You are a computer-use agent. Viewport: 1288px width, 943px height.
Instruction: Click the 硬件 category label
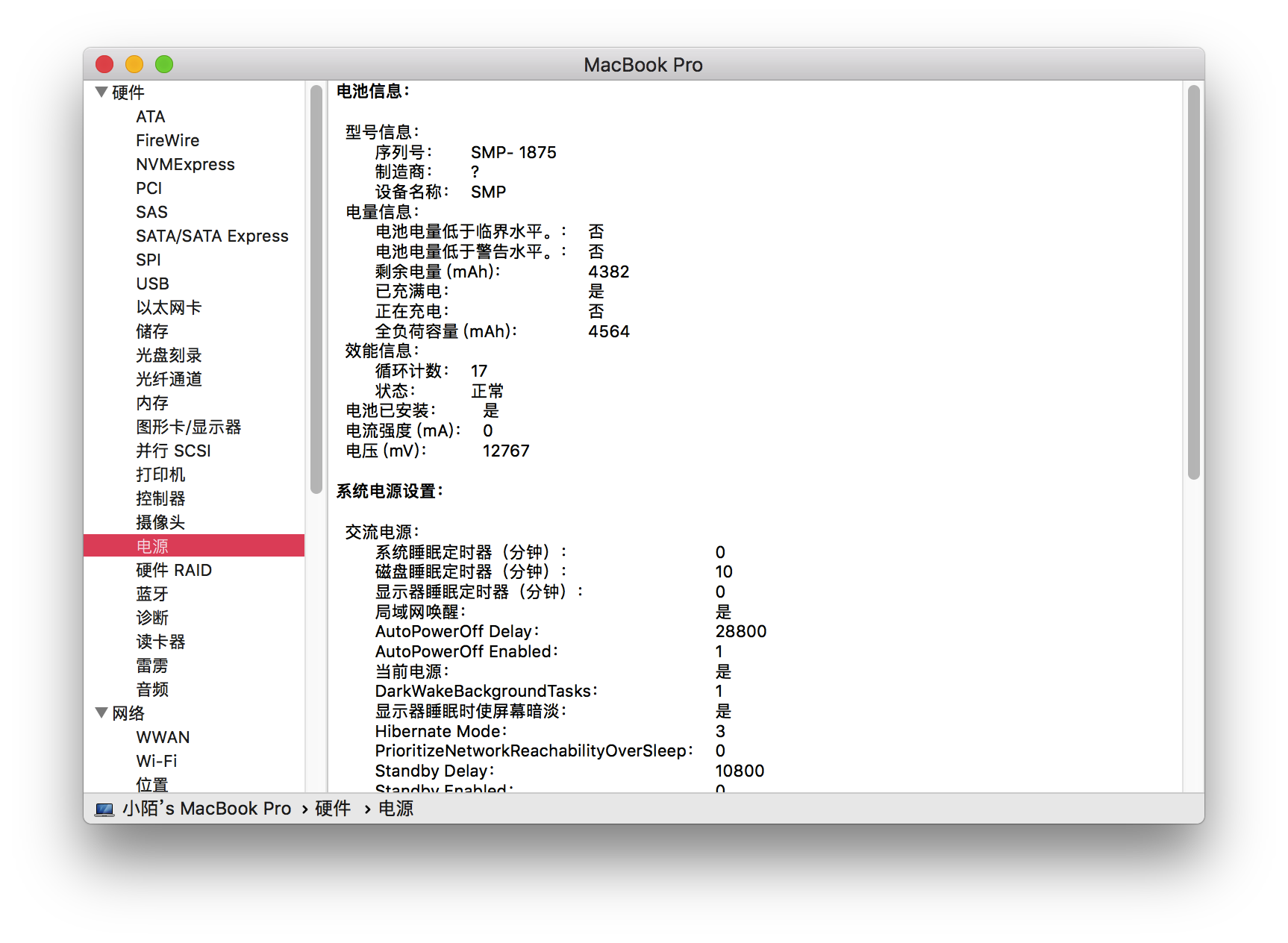tap(128, 93)
